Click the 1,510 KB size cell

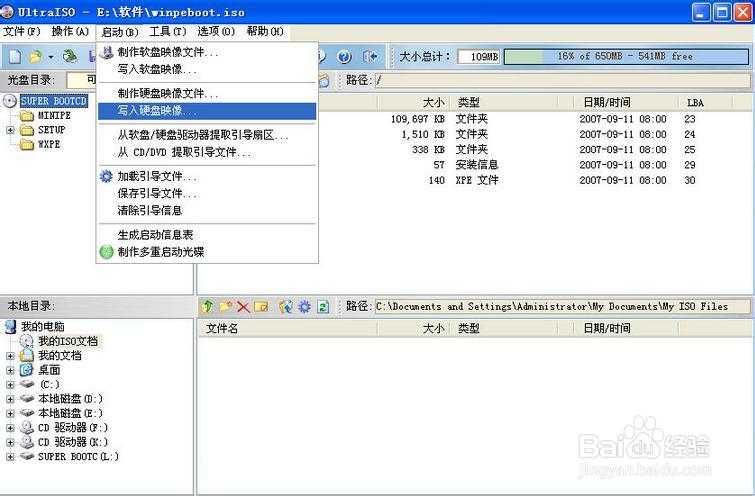pyautogui.click(x=423, y=134)
